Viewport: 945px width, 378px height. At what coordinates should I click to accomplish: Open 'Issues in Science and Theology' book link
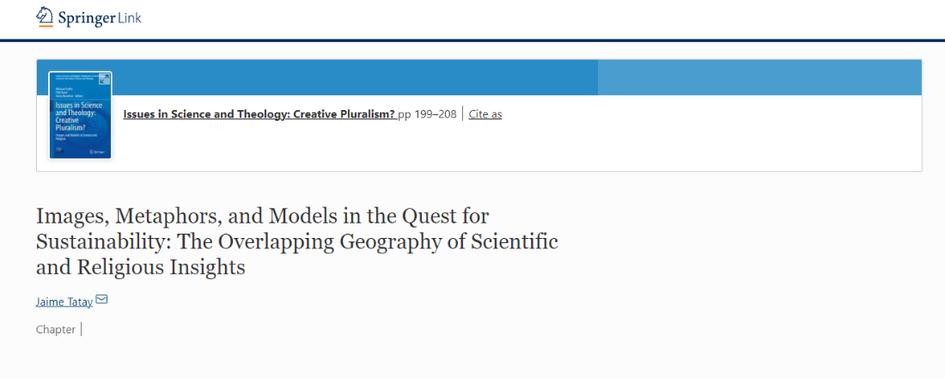pyautogui.click(x=260, y=114)
